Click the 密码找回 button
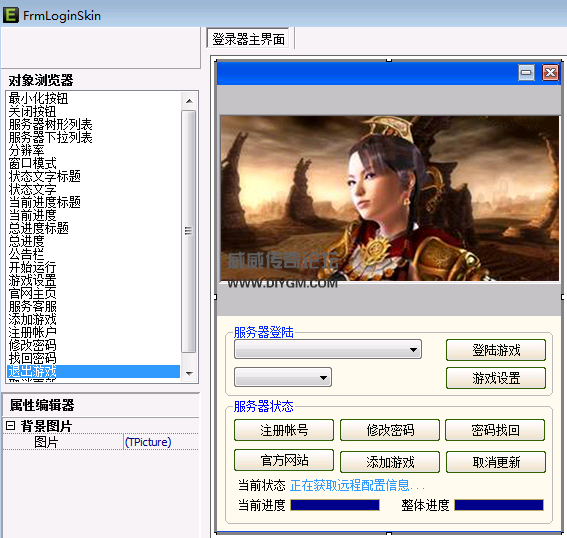567x538 pixels. (x=495, y=430)
